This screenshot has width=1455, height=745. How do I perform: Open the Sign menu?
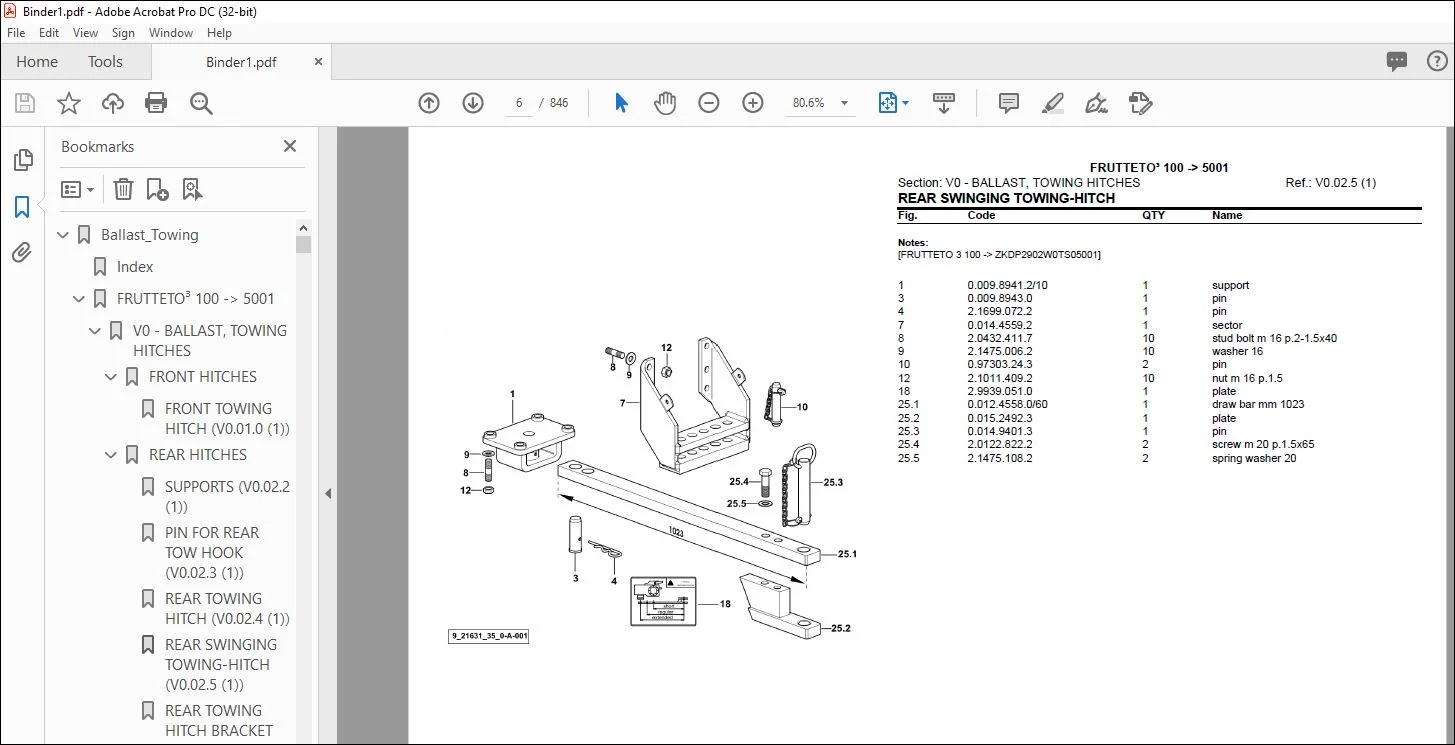coord(123,33)
